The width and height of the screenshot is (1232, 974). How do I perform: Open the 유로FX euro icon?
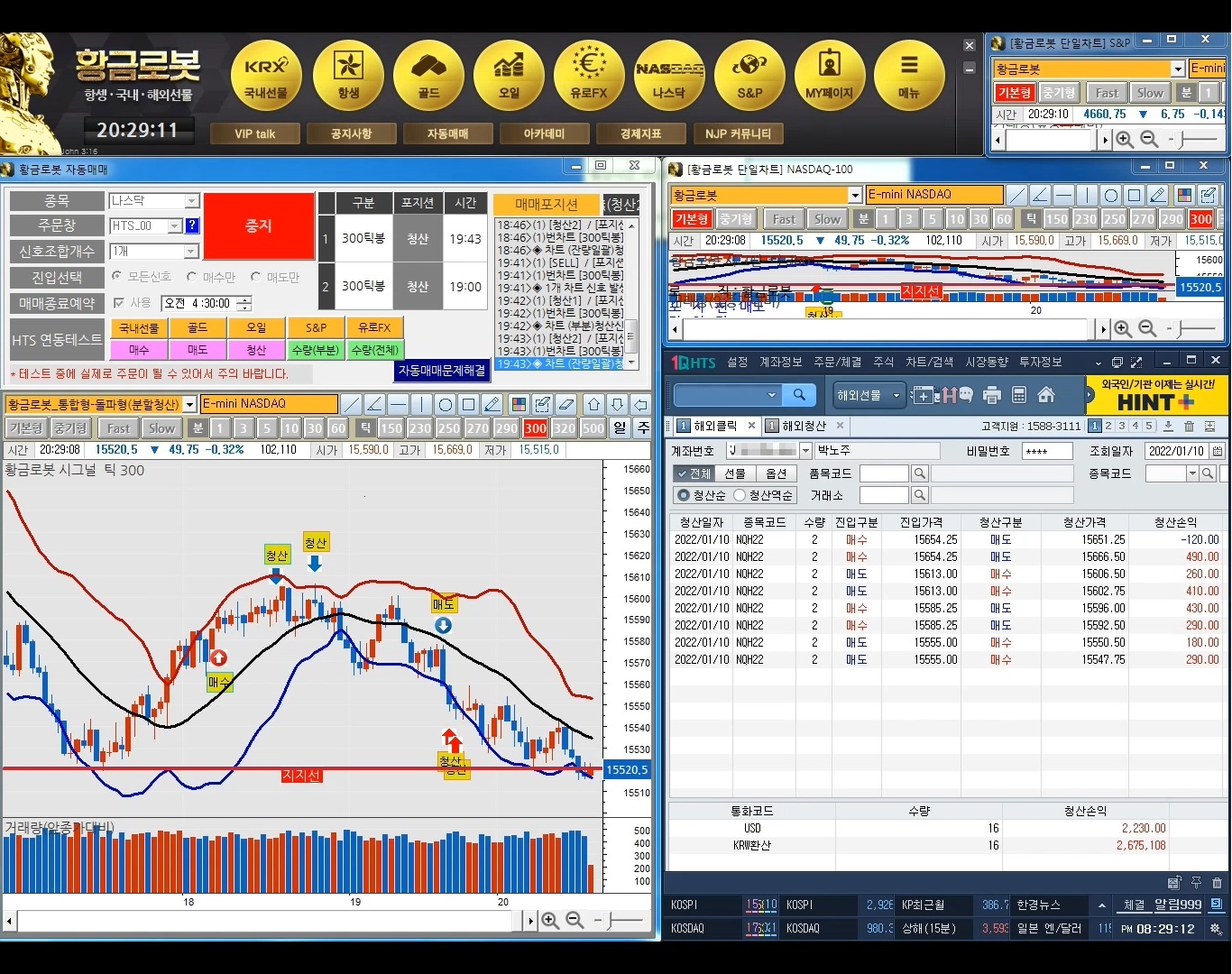[x=589, y=77]
